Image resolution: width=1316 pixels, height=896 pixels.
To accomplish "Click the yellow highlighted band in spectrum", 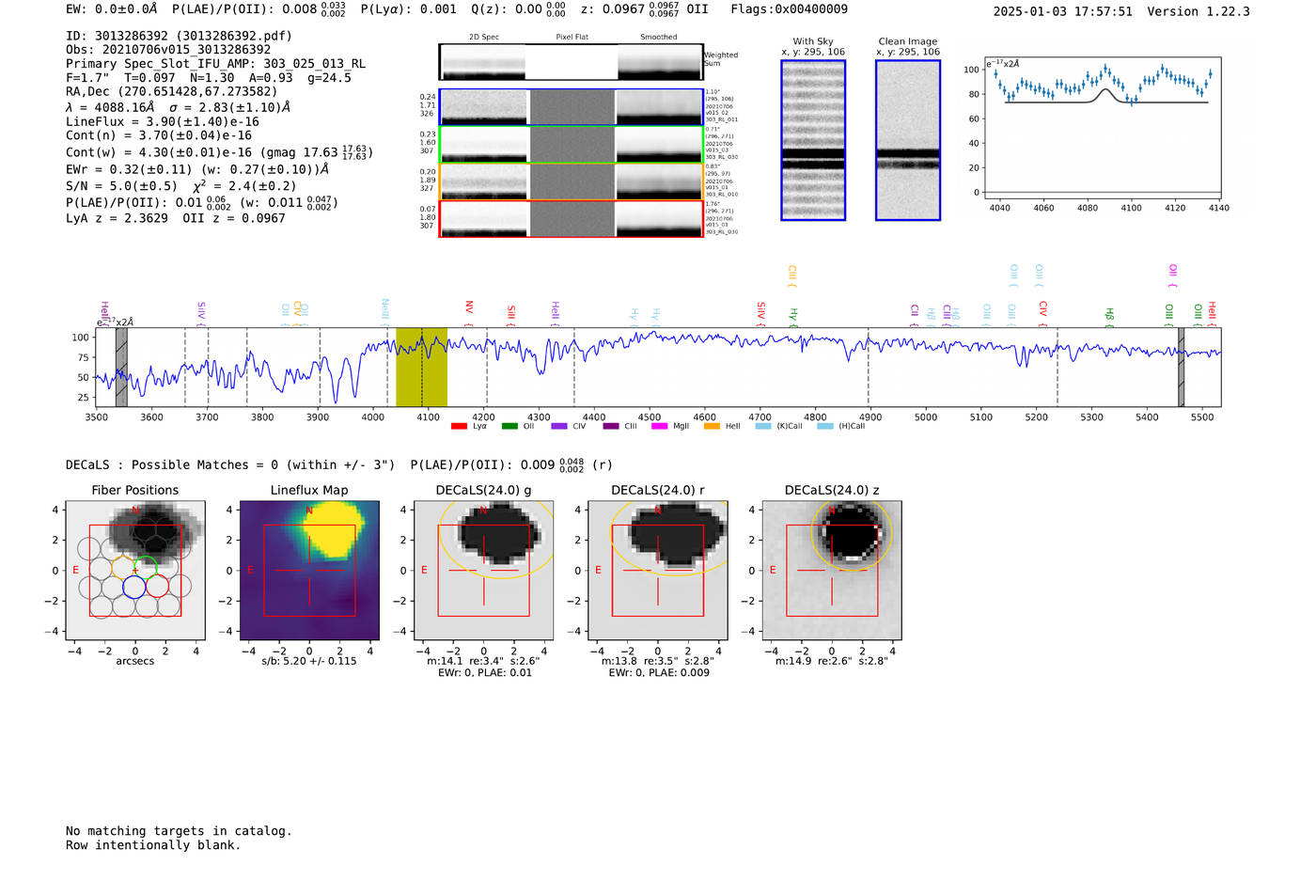I will tap(421, 367).
